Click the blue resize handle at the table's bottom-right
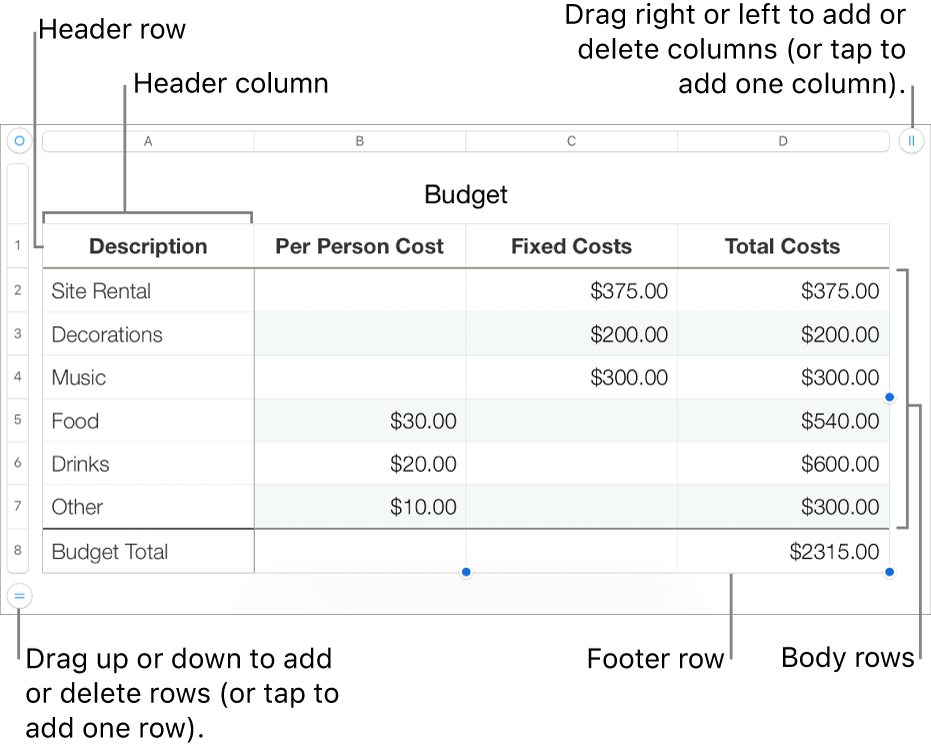Viewport: 931px width, 745px height. 889,571
